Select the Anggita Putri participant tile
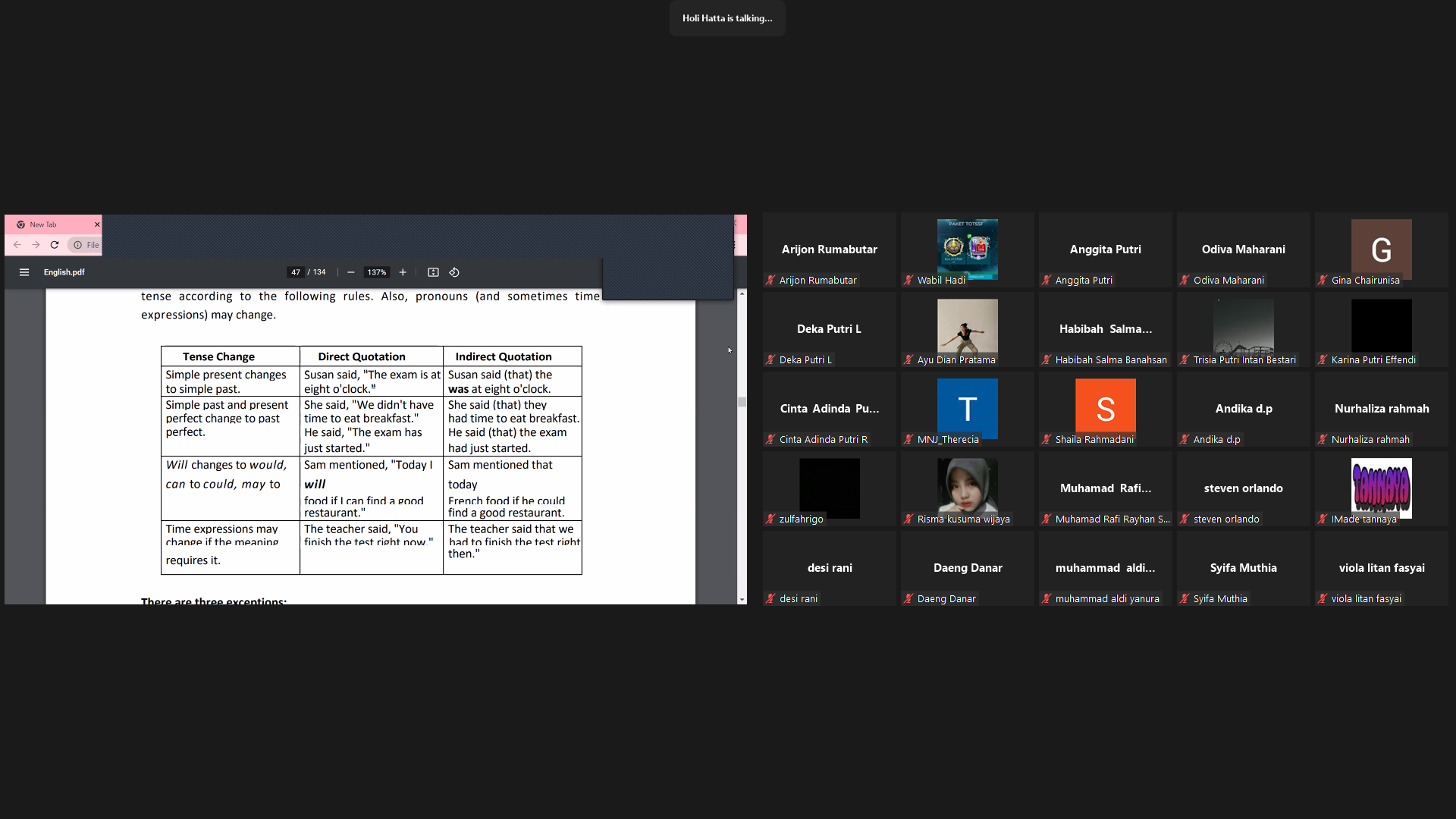The height and width of the screenshot is (819, 1456). pos(1106,250)
